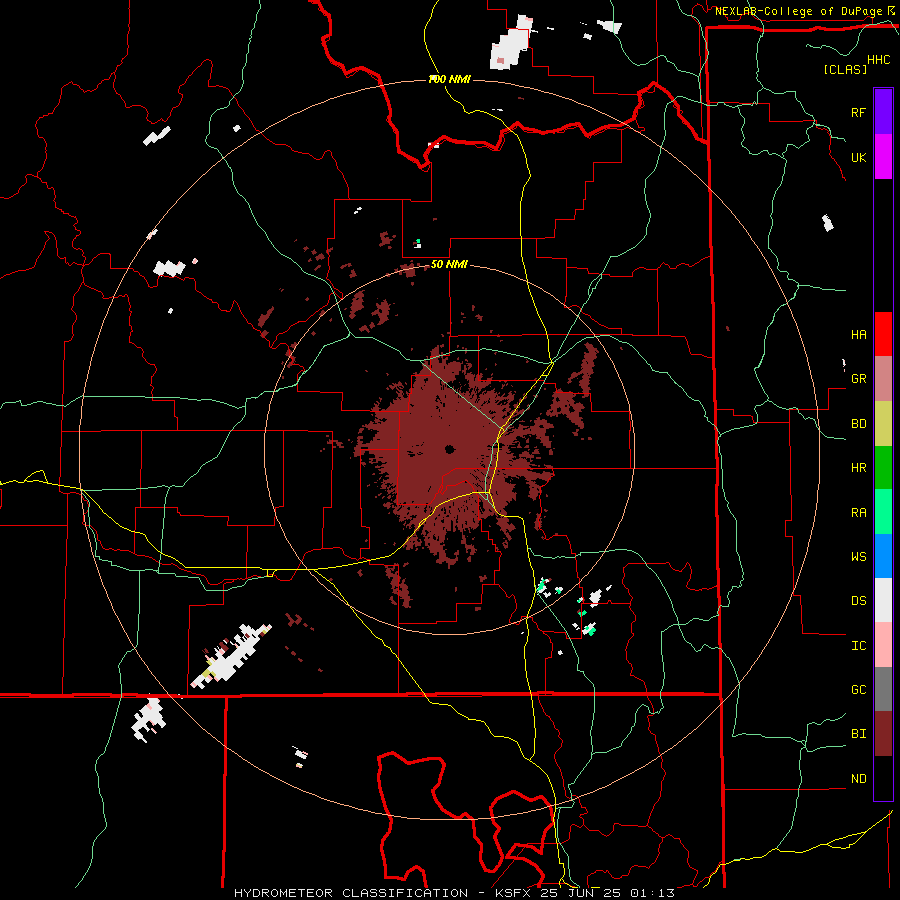Screen dimensions: 900x900
Task: Click the "UK" legend label
Action: 858,157
